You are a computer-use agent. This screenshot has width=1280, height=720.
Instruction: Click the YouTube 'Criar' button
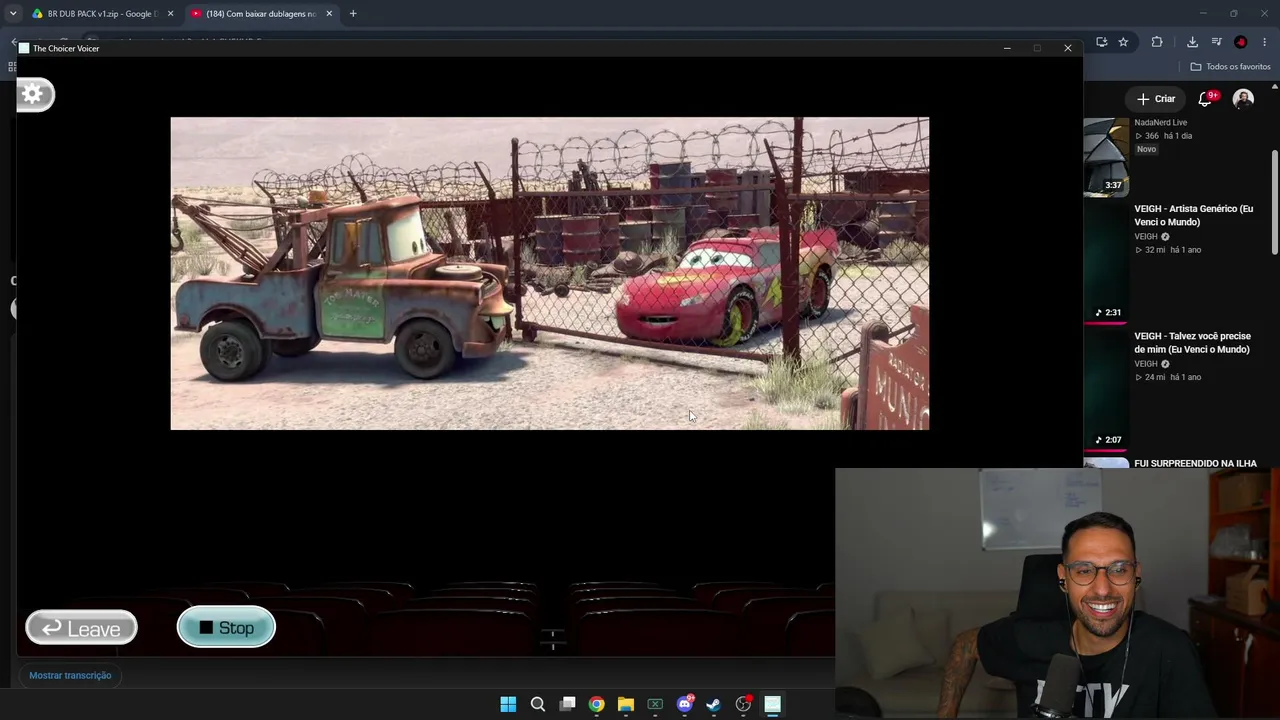coord(1156,99)
